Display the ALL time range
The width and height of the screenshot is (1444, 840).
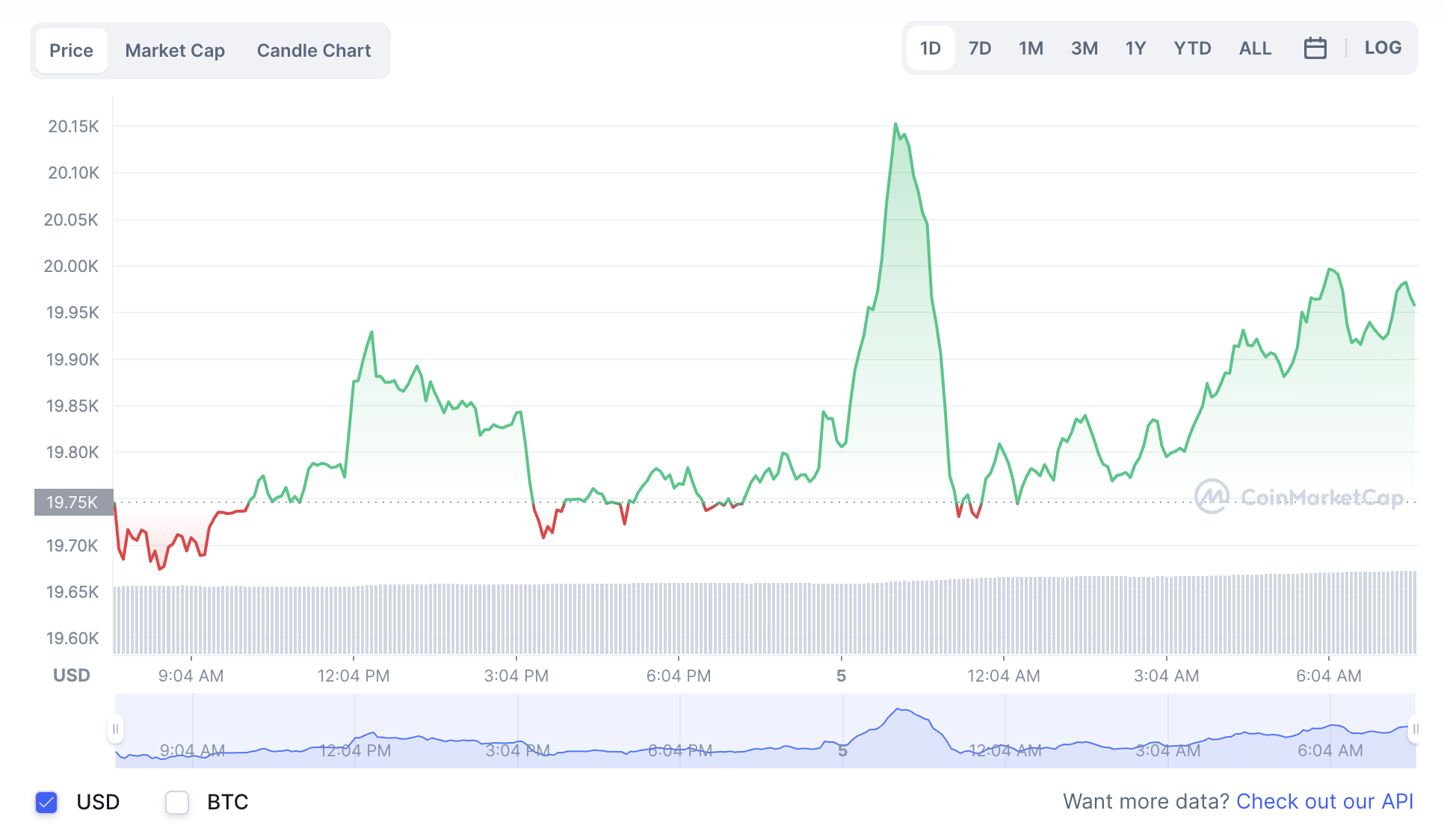point(1255,49)
